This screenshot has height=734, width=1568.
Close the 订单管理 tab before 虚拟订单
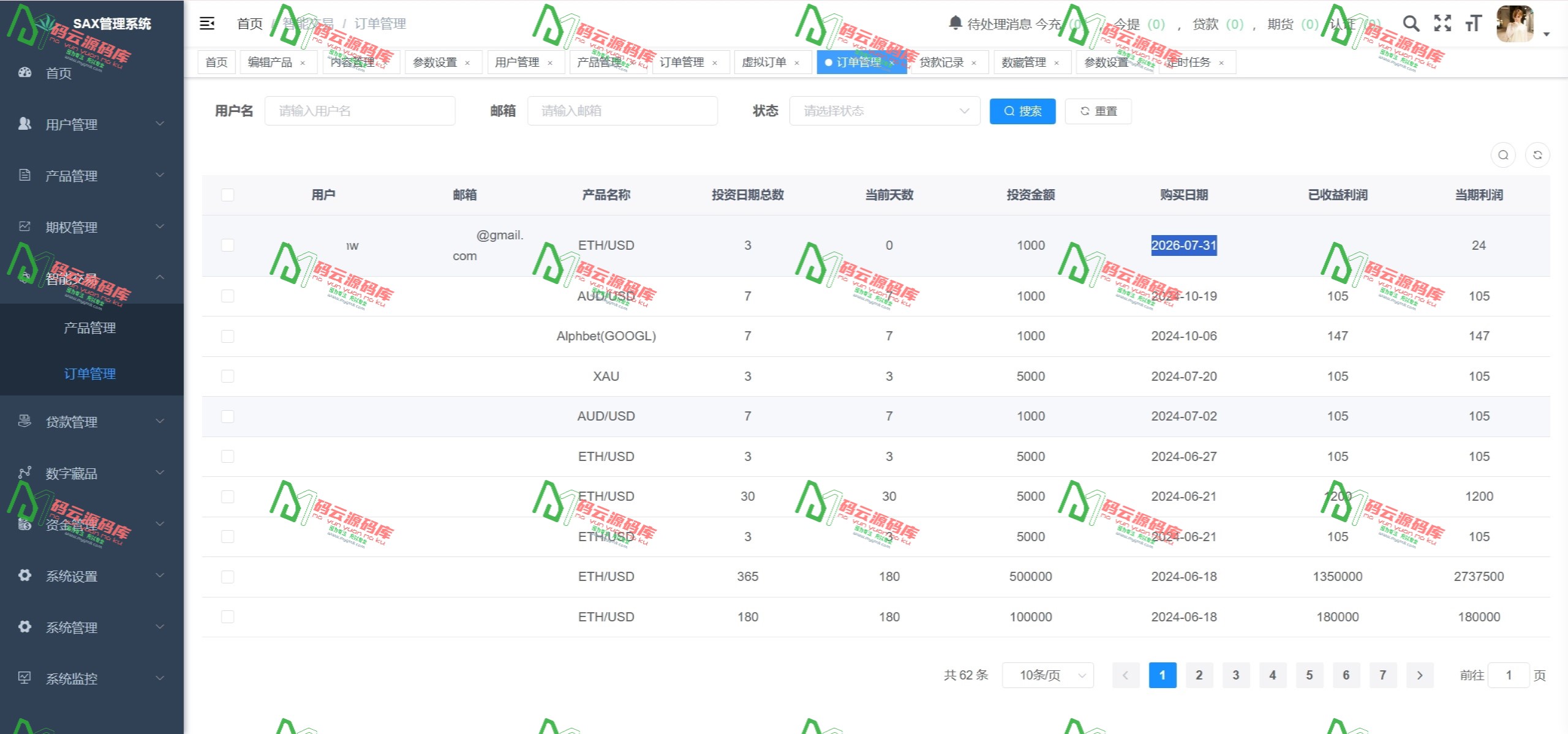click(715, 63)
